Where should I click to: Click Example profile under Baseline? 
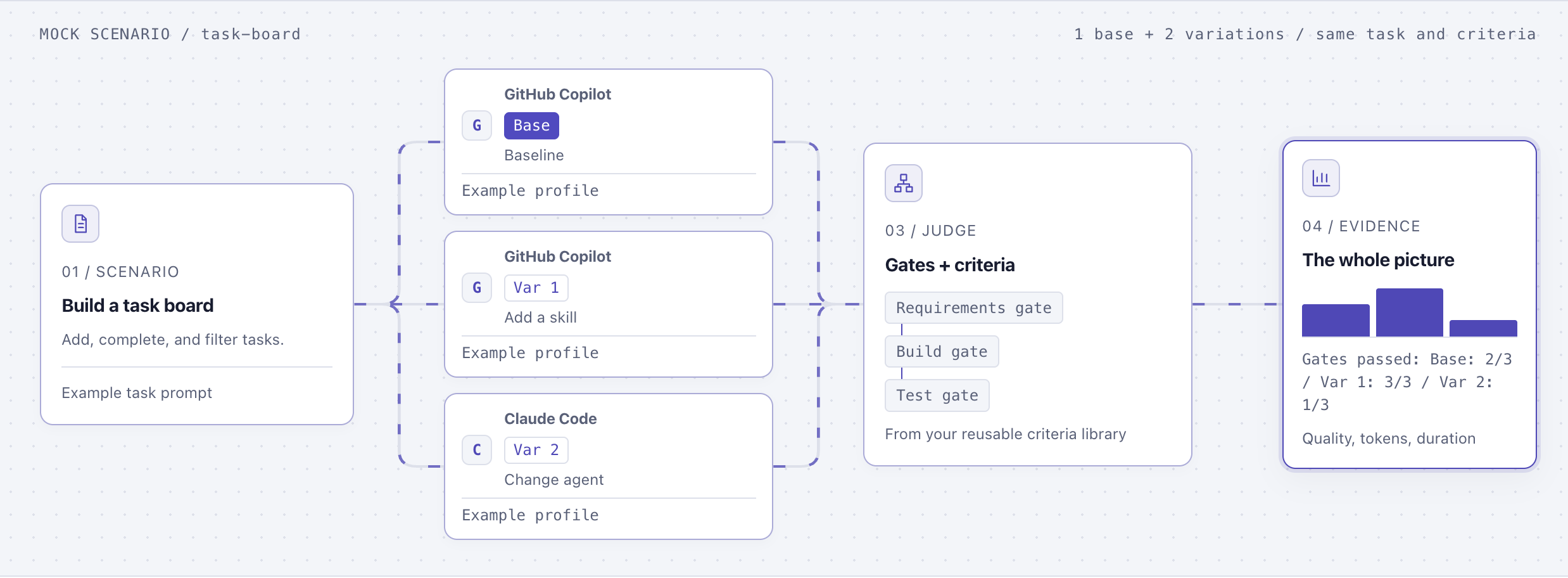(530, 191)
